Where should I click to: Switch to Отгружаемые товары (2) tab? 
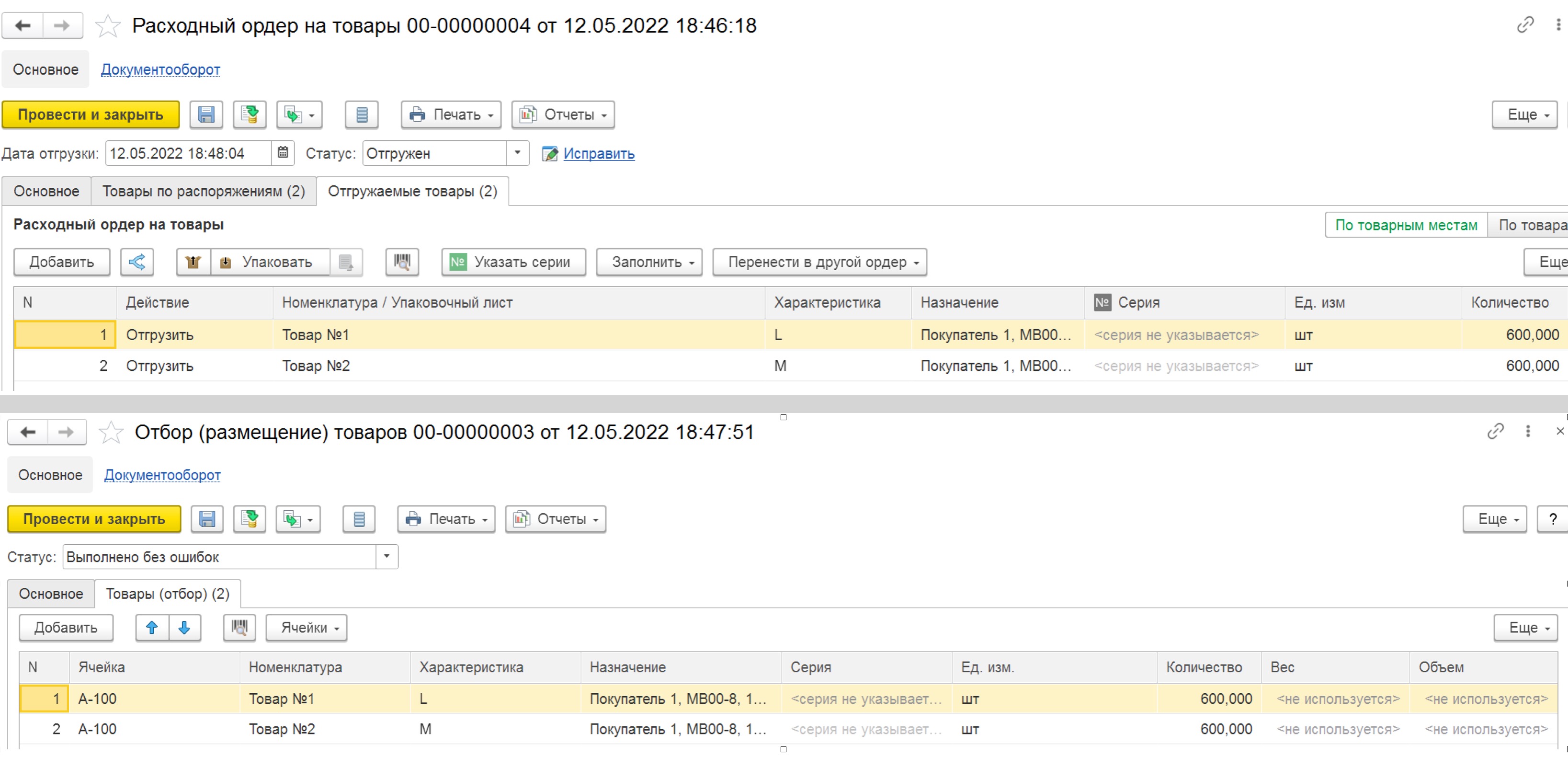413,191
